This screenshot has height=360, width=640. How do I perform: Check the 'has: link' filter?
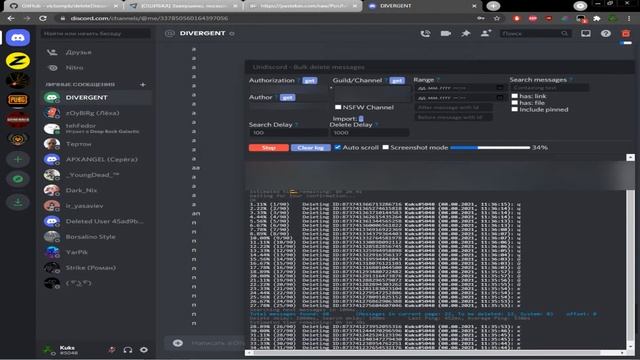[515, 96]
